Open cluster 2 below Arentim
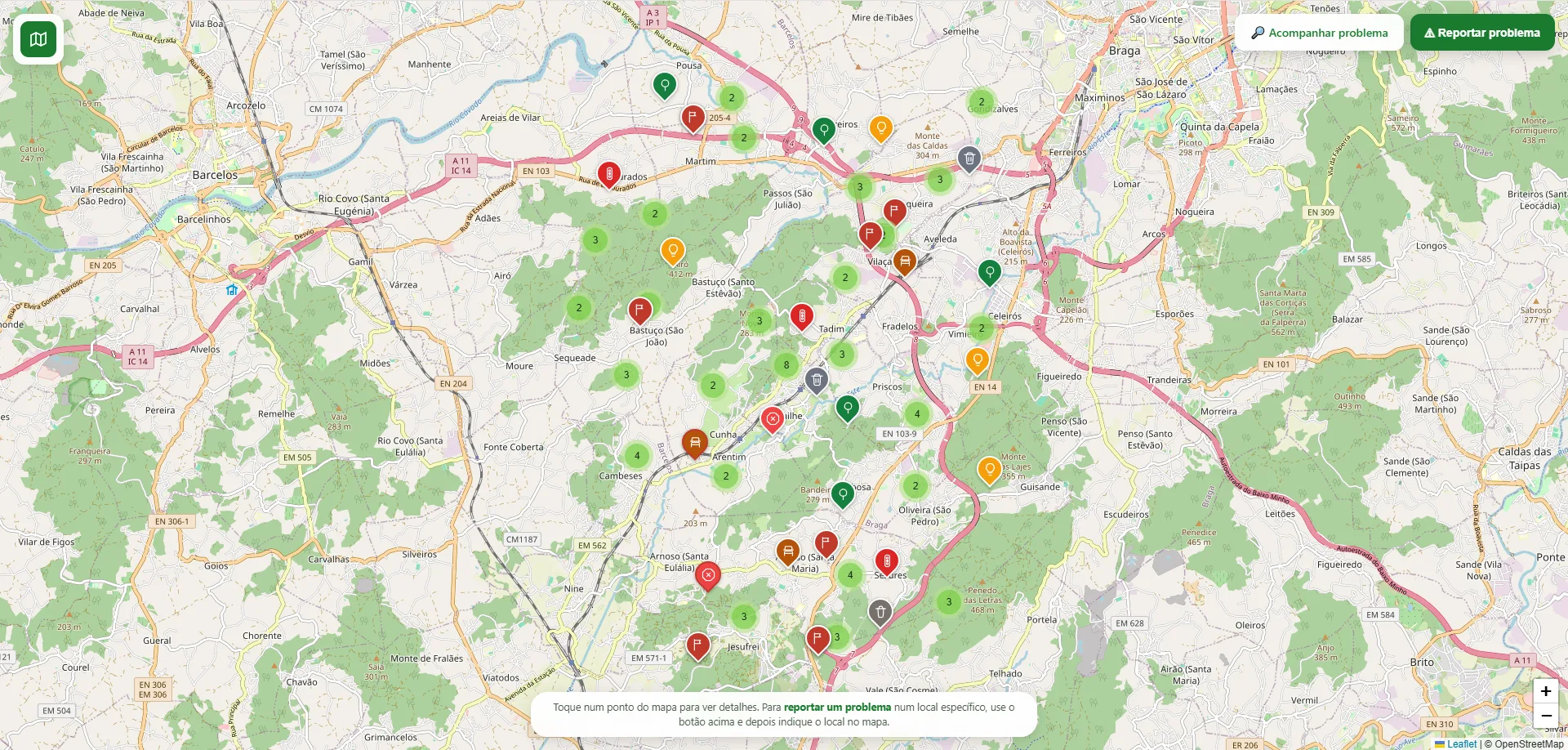The image size is (1568, 750). 726,476
